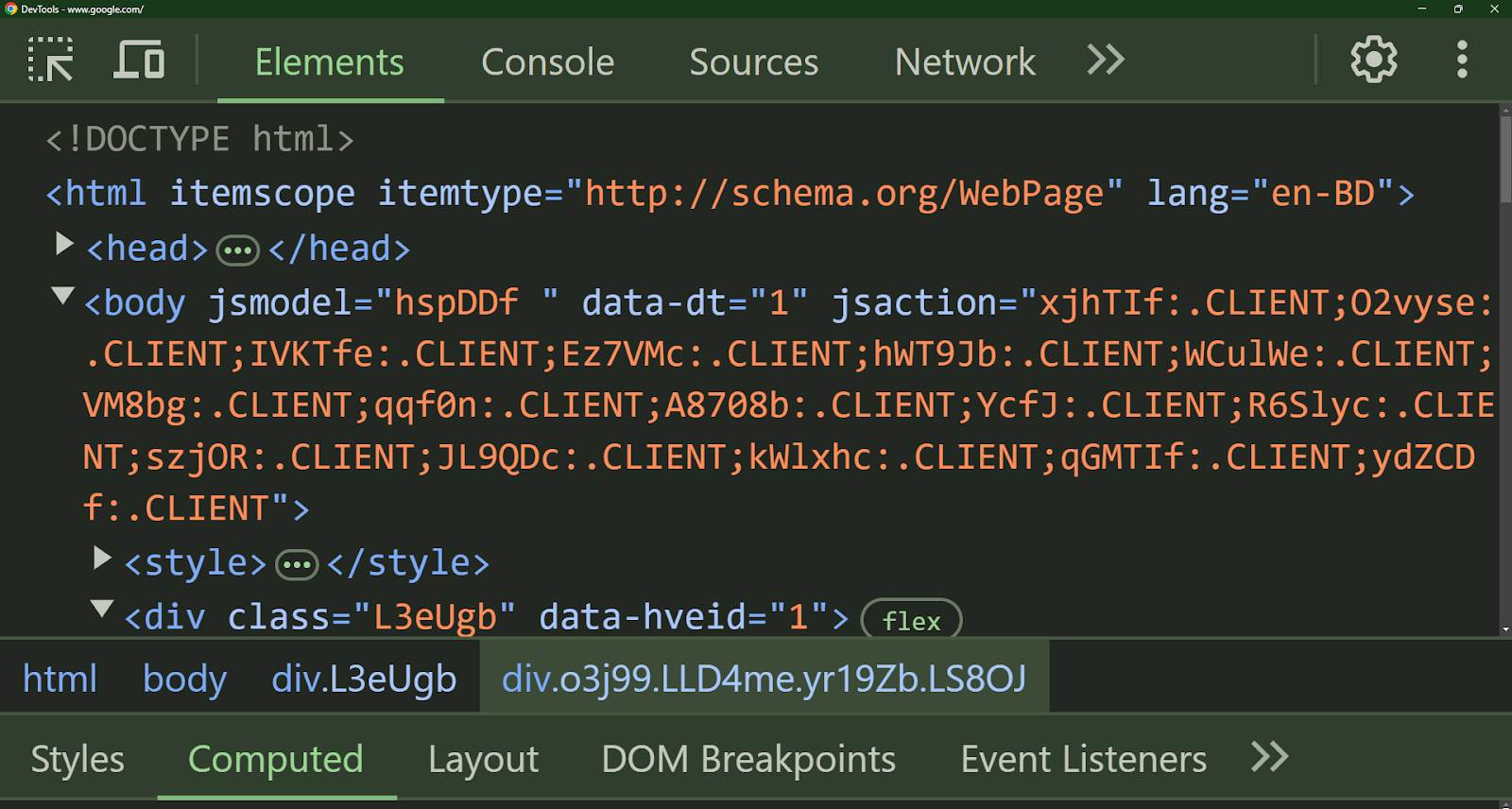Screen dimensions: 1512x809
Task: Click the lang="en-BD" attribute
Action: pos(1271,194)
